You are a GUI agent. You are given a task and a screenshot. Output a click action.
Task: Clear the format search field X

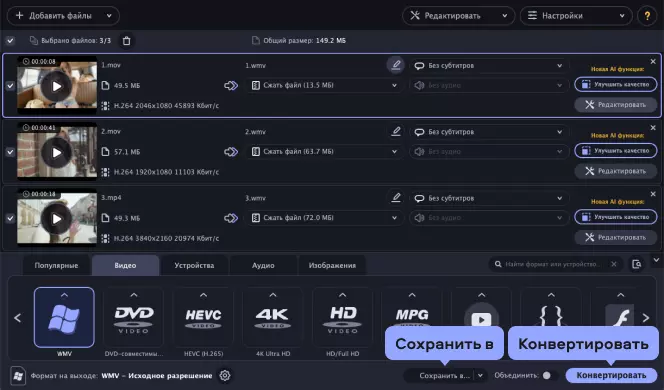pos(614,264)
